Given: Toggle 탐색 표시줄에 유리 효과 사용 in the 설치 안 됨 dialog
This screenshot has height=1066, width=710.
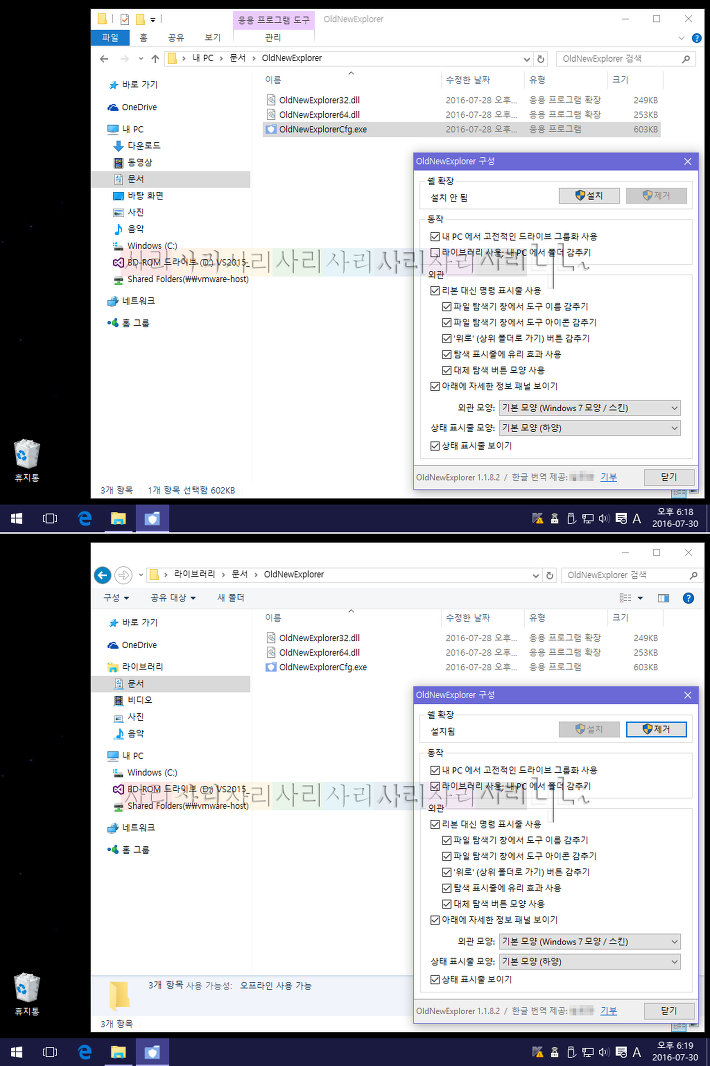Looking at the screenshot, I should click(447, 354).
